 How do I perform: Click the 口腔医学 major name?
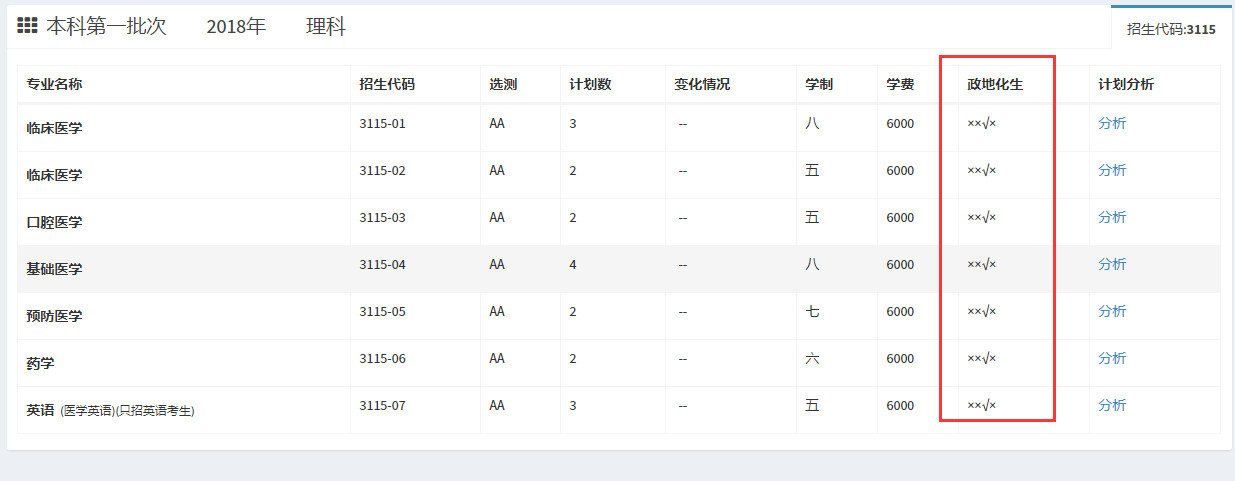[54, 222]
